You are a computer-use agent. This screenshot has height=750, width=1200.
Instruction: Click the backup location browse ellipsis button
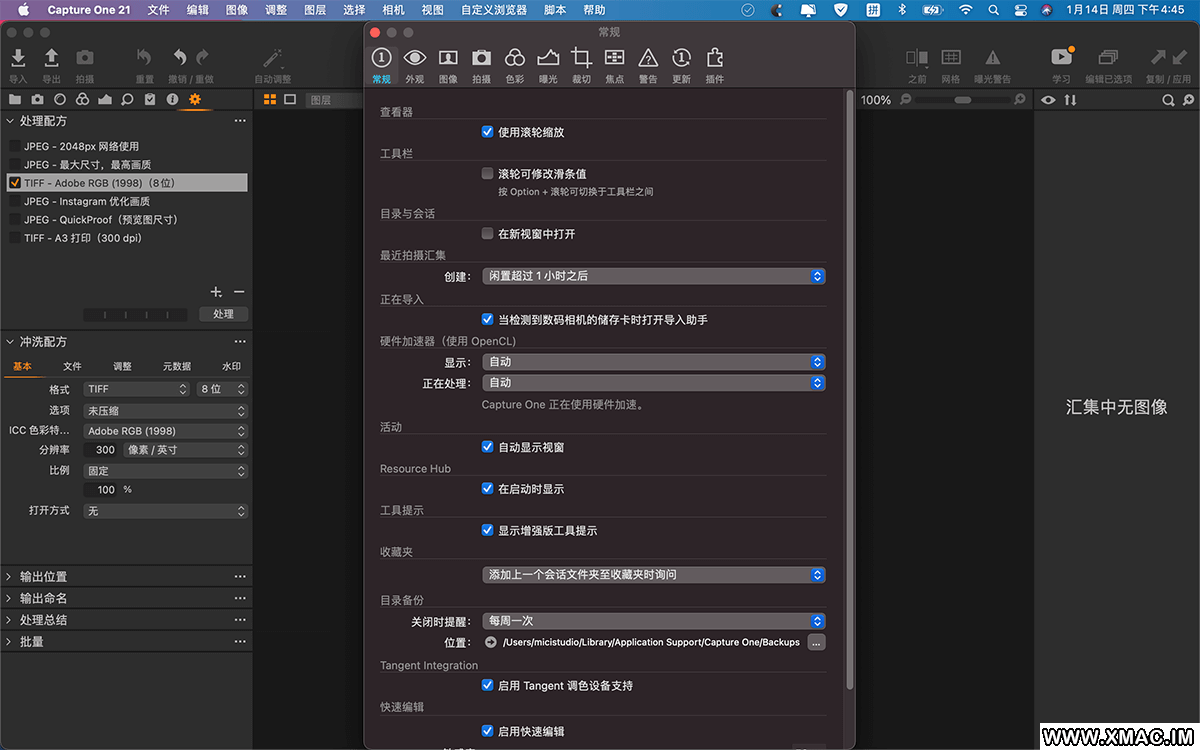(816, 642)
